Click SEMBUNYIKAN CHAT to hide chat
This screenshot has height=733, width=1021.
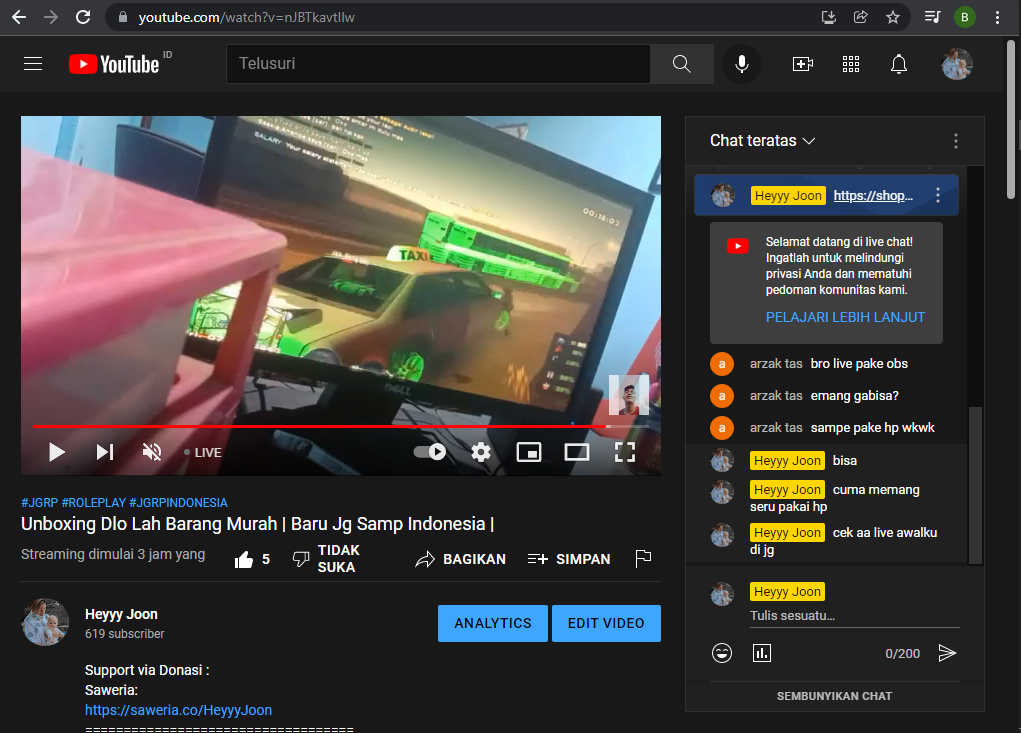[x=834, y=696]
